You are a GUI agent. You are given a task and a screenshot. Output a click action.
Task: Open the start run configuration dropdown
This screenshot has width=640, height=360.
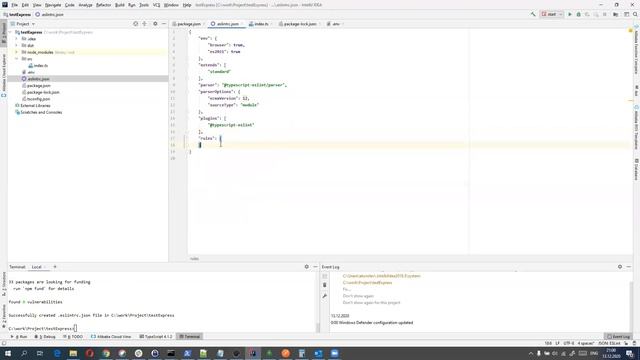552,14
